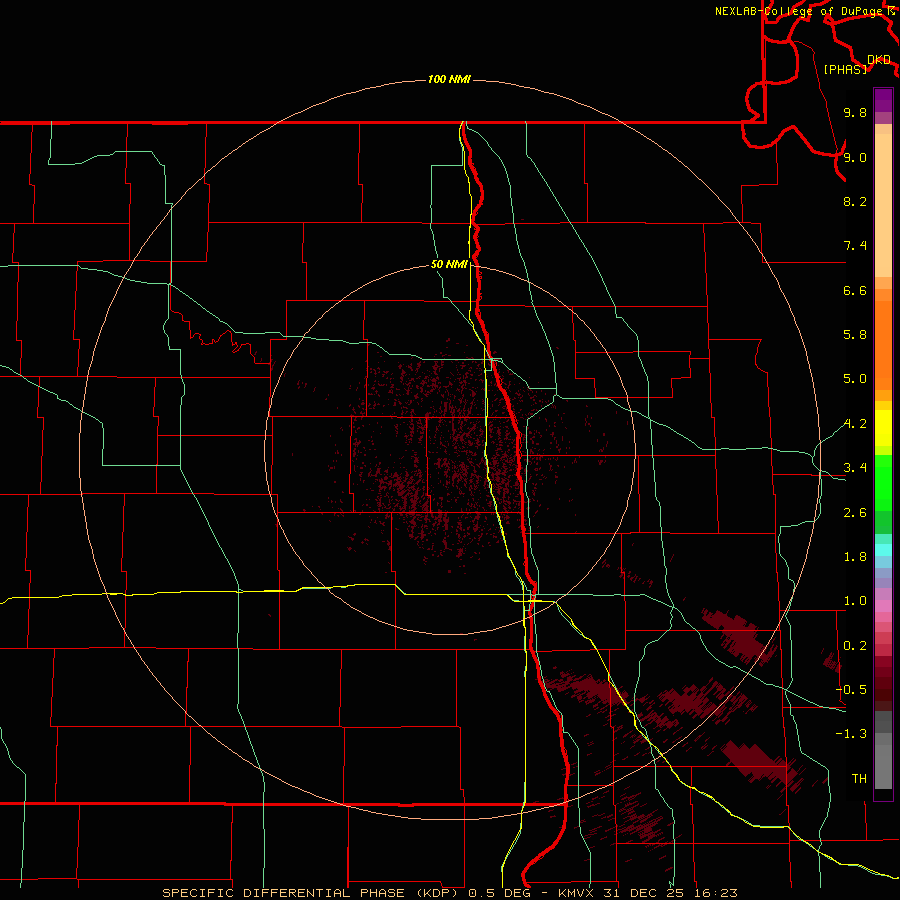Pick the yellow segment of the color bar

883,428
